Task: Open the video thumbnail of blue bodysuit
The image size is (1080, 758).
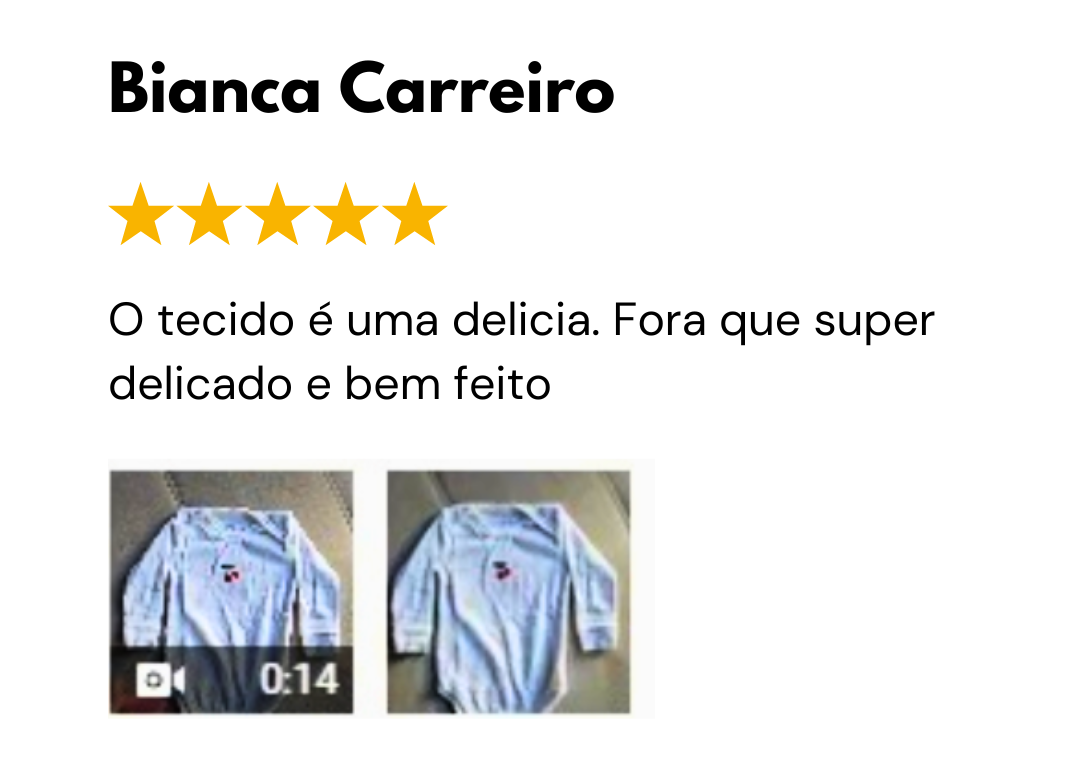Action: [231, 592]
